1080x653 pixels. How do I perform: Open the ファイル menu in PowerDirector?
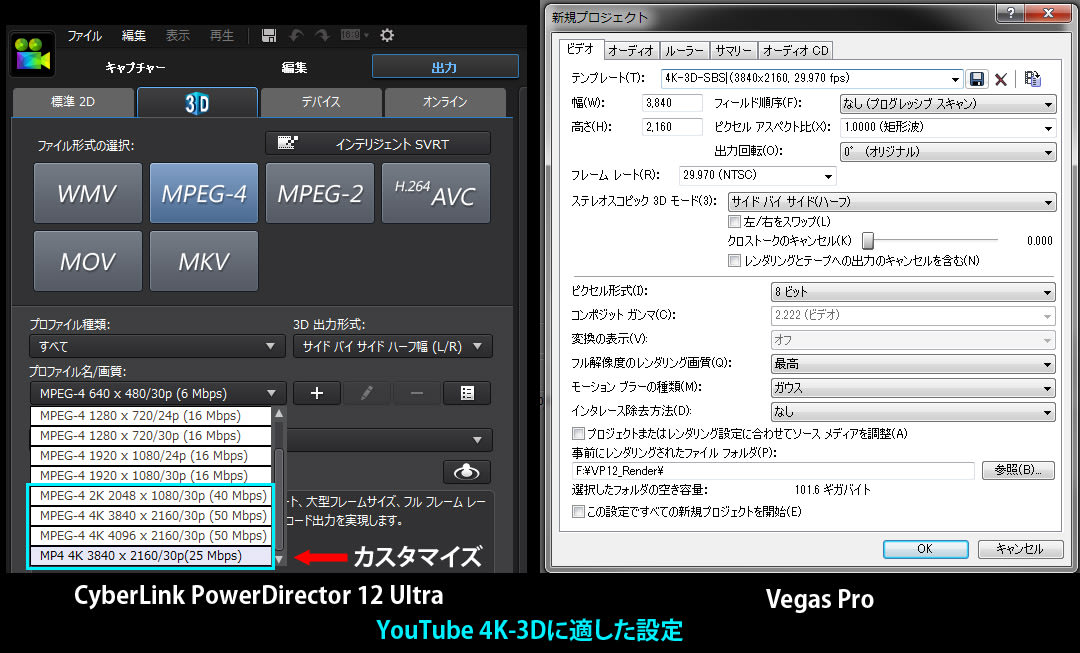pos(84,36)
